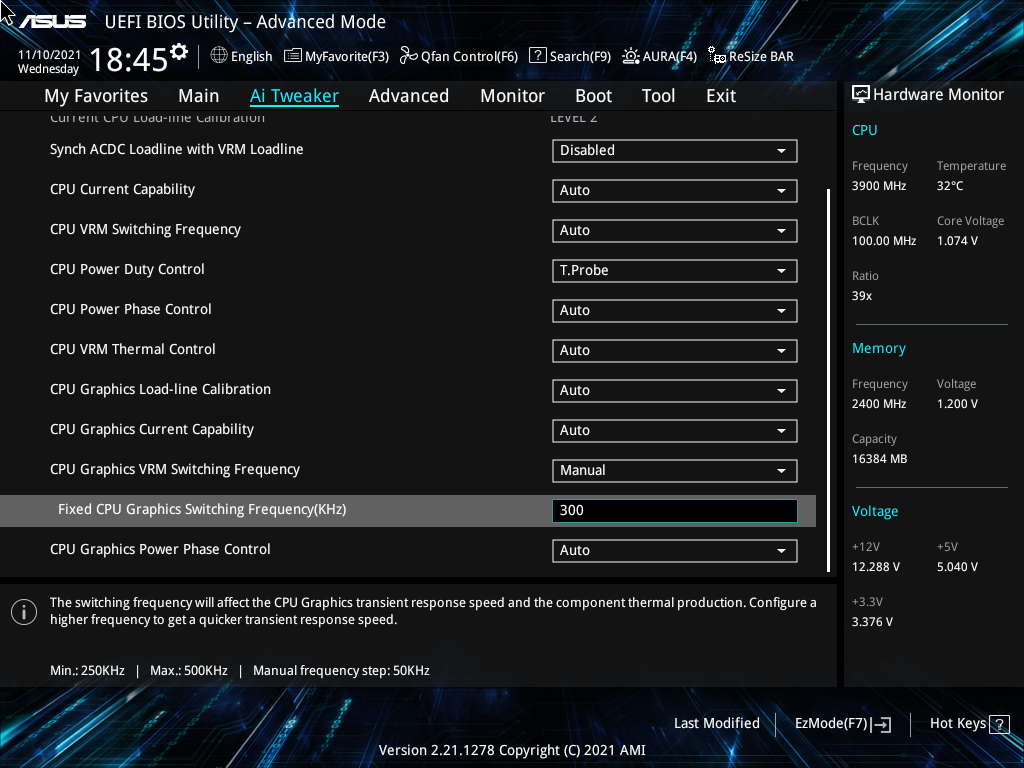Open the MyFavorite(F3) list icon
1024x768 pixels.
click(x=293, y=56)
